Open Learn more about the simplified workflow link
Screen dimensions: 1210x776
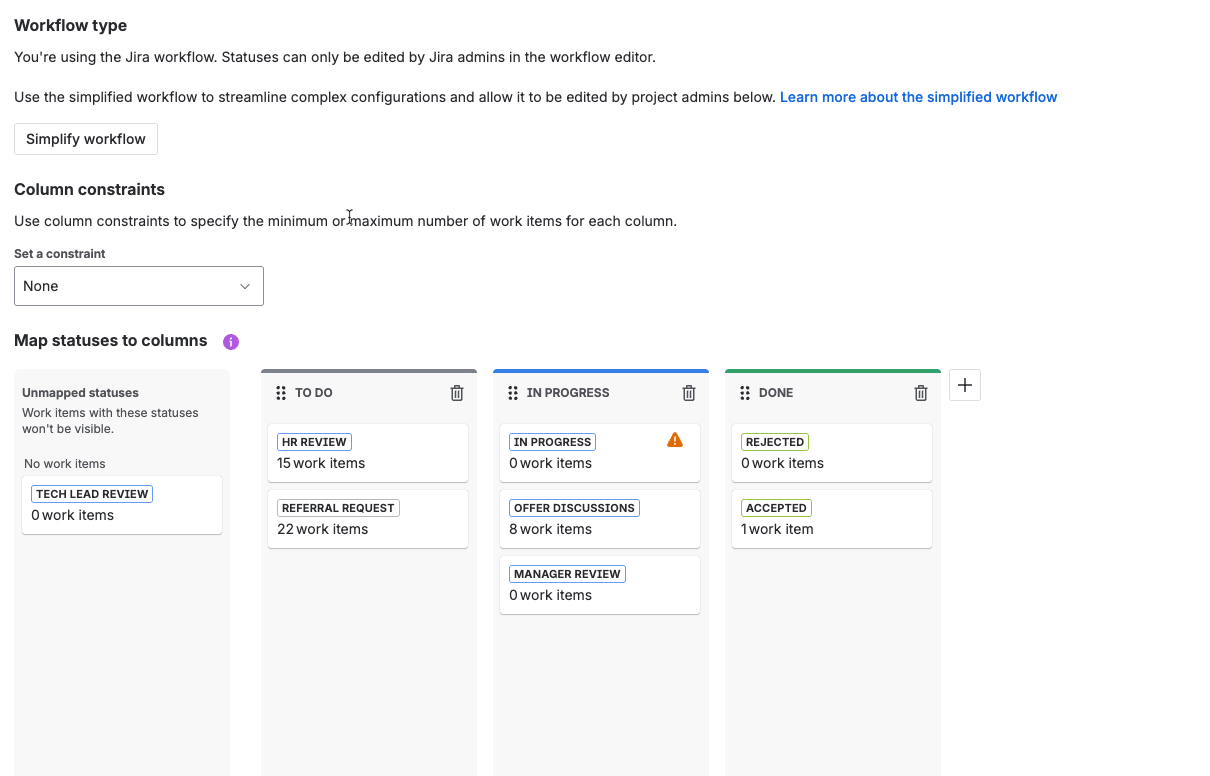[x=918, y=97]
